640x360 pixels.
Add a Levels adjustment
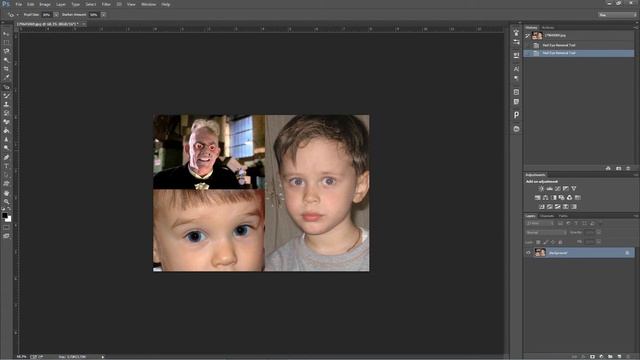coord(549,189)
